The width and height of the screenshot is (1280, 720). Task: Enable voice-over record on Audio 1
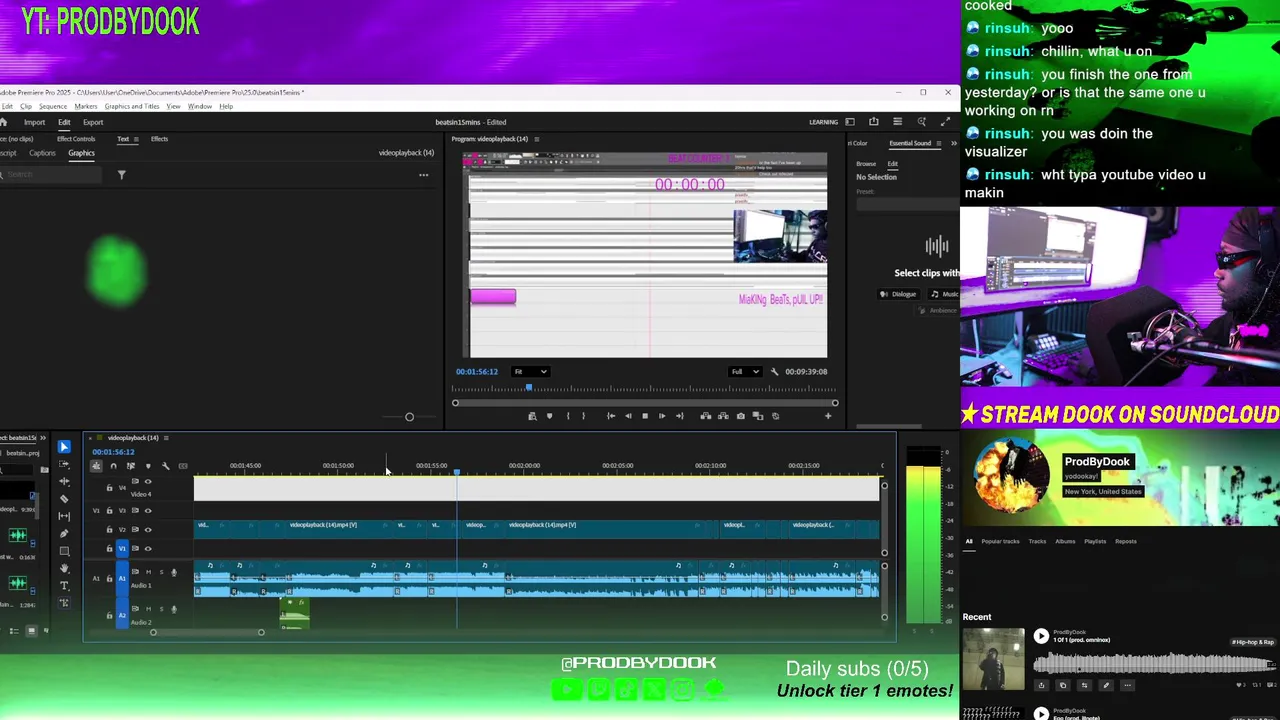point(174,572)
